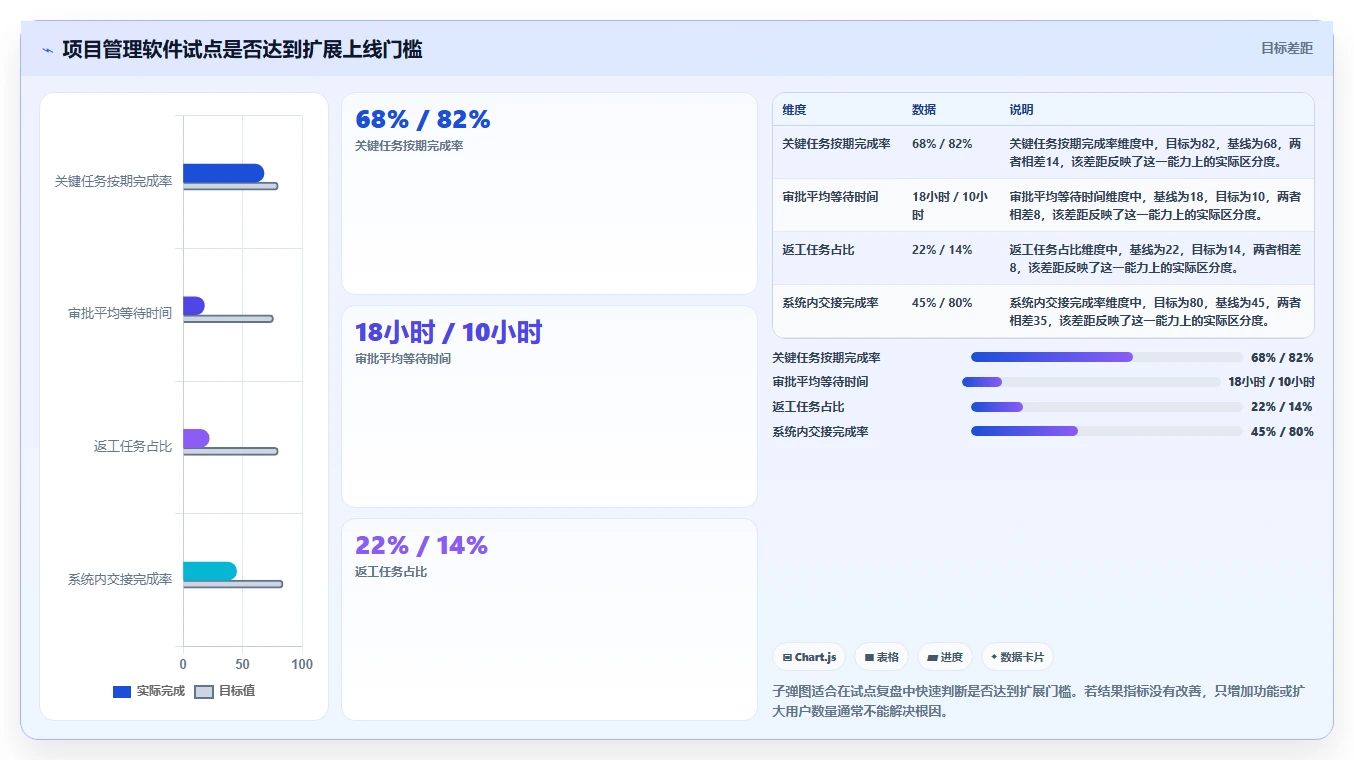The width and height of the screenshot is (1354, 760).
Task: Click the grey 目标值 bar for 返工任务占比
Action: [x=230, y=451]
